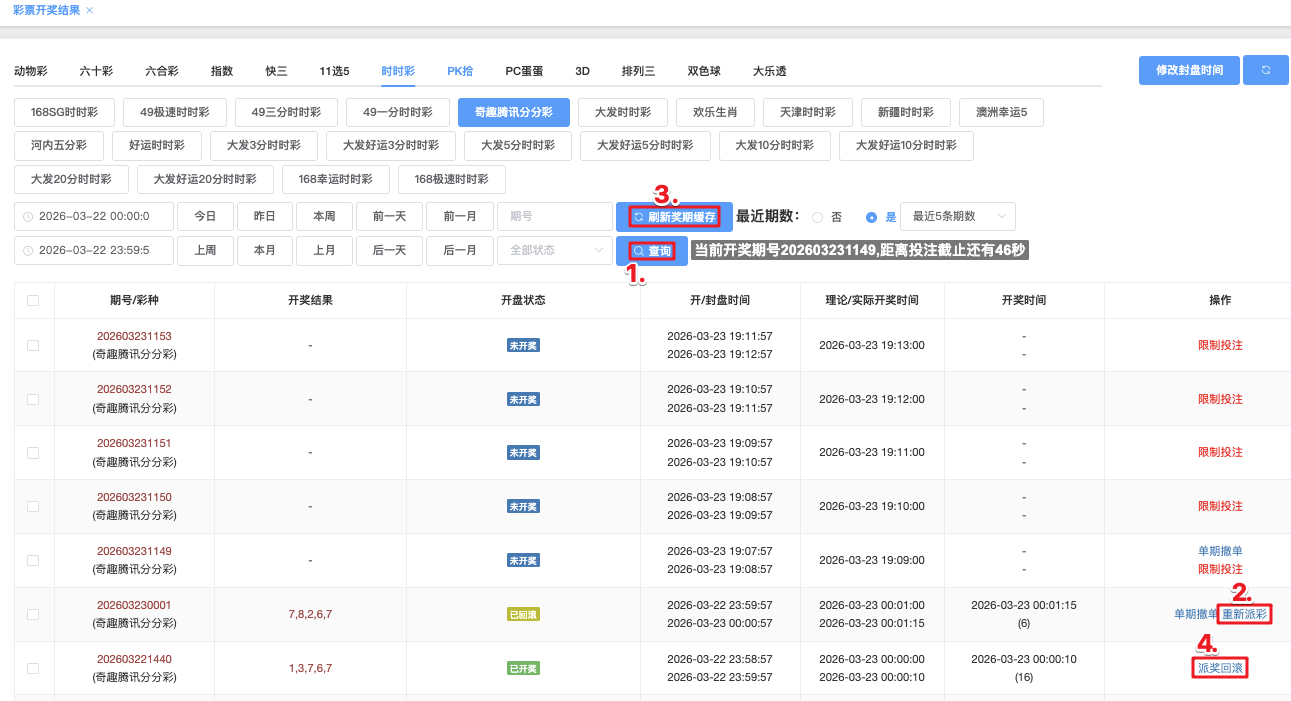This screenshot has width=1291, height=701.
Task: Click the 期号 input field
Action: pos(554,217)
